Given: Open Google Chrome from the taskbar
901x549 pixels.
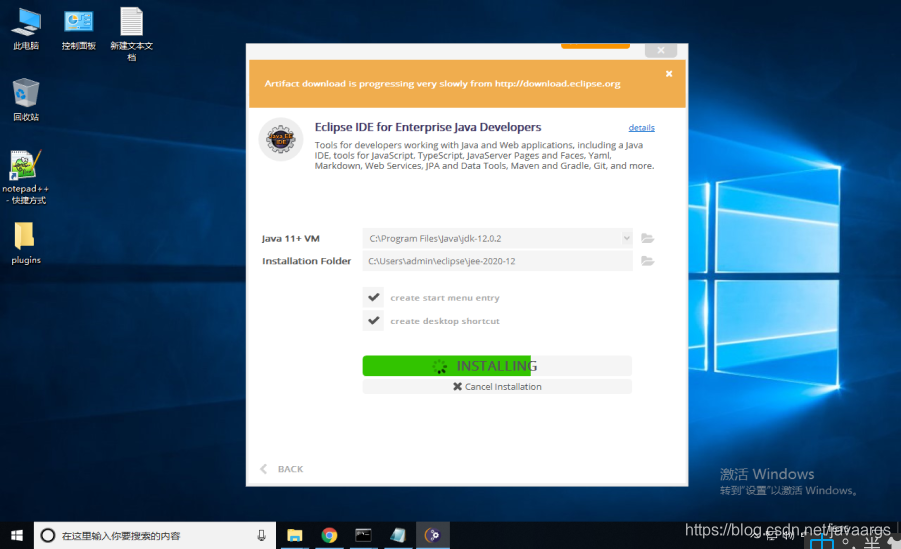Looking at the screenshot, I should click(x=329, y=535).
